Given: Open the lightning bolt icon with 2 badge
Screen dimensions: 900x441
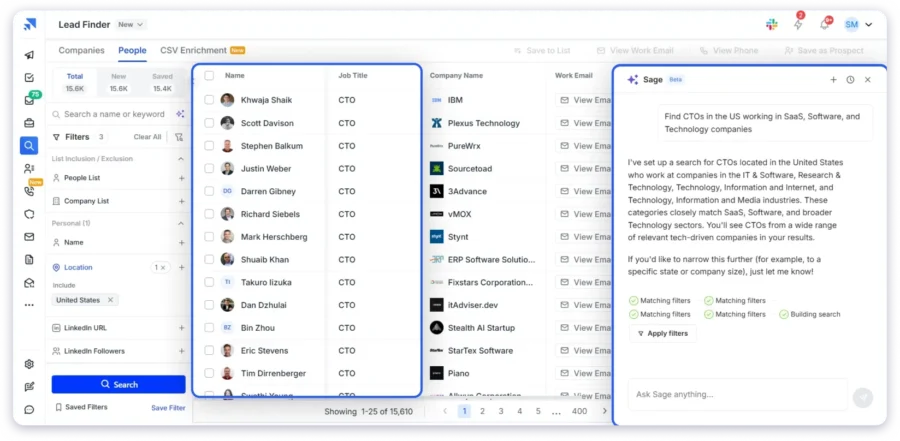Looking at the screenshot, I should tap(798, 25).
